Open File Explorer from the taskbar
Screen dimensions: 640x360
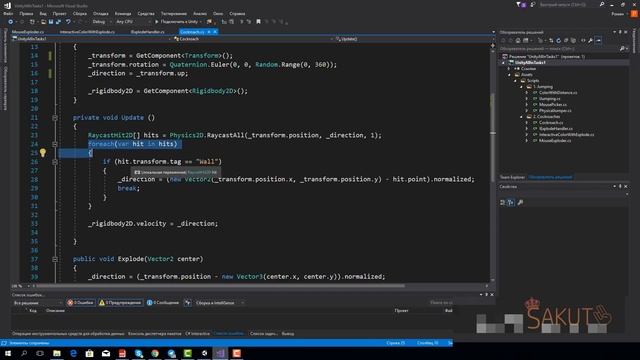click(57, 353)
